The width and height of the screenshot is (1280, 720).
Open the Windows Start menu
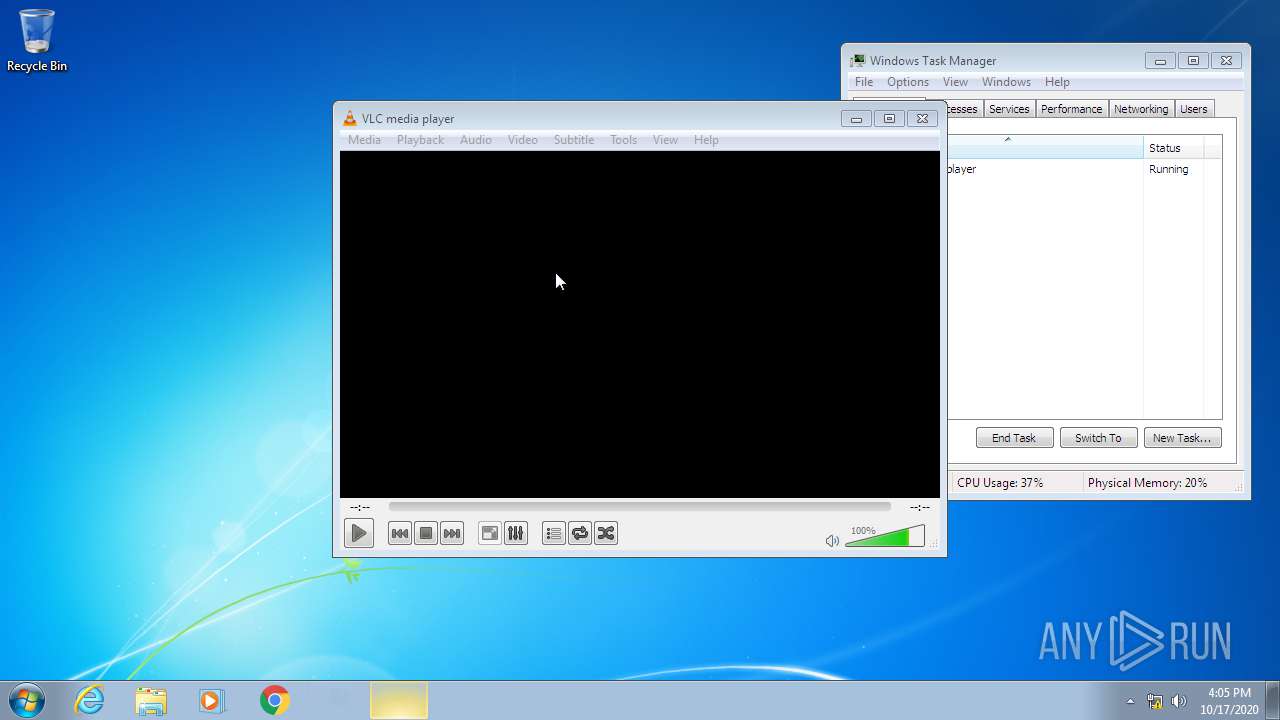point(27,700)
